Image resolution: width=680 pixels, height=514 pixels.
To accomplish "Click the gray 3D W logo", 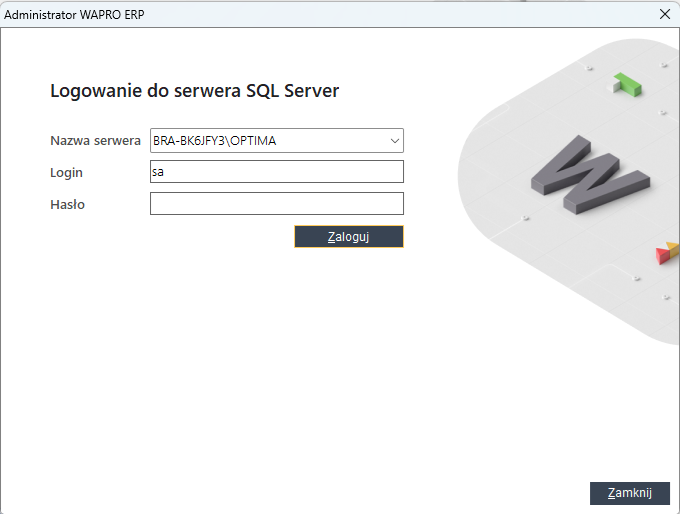I will point(590,174).
